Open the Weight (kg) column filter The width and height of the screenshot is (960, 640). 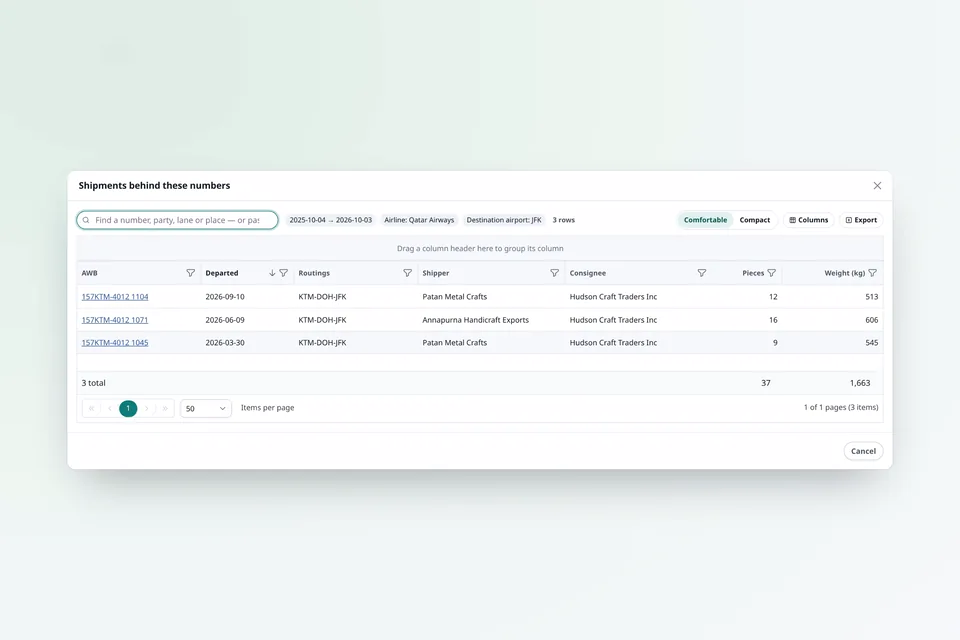[872, 273]
